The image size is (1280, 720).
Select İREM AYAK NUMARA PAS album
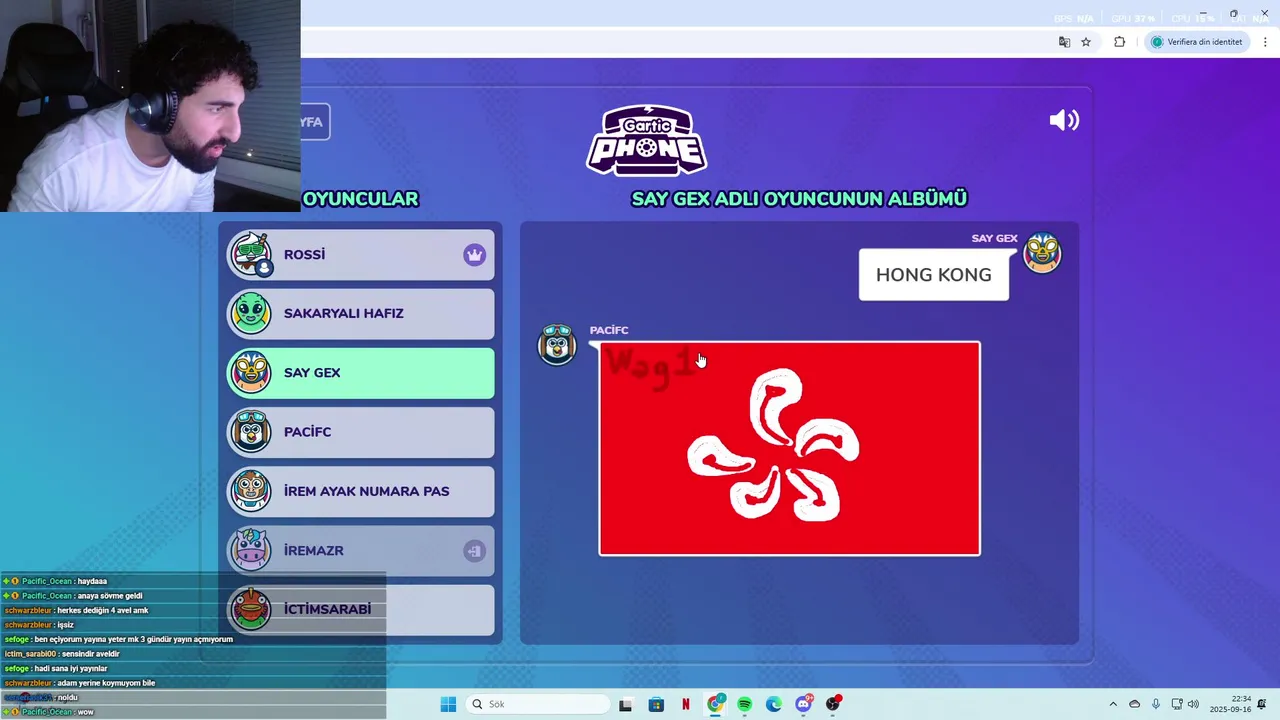click(361, 491)
